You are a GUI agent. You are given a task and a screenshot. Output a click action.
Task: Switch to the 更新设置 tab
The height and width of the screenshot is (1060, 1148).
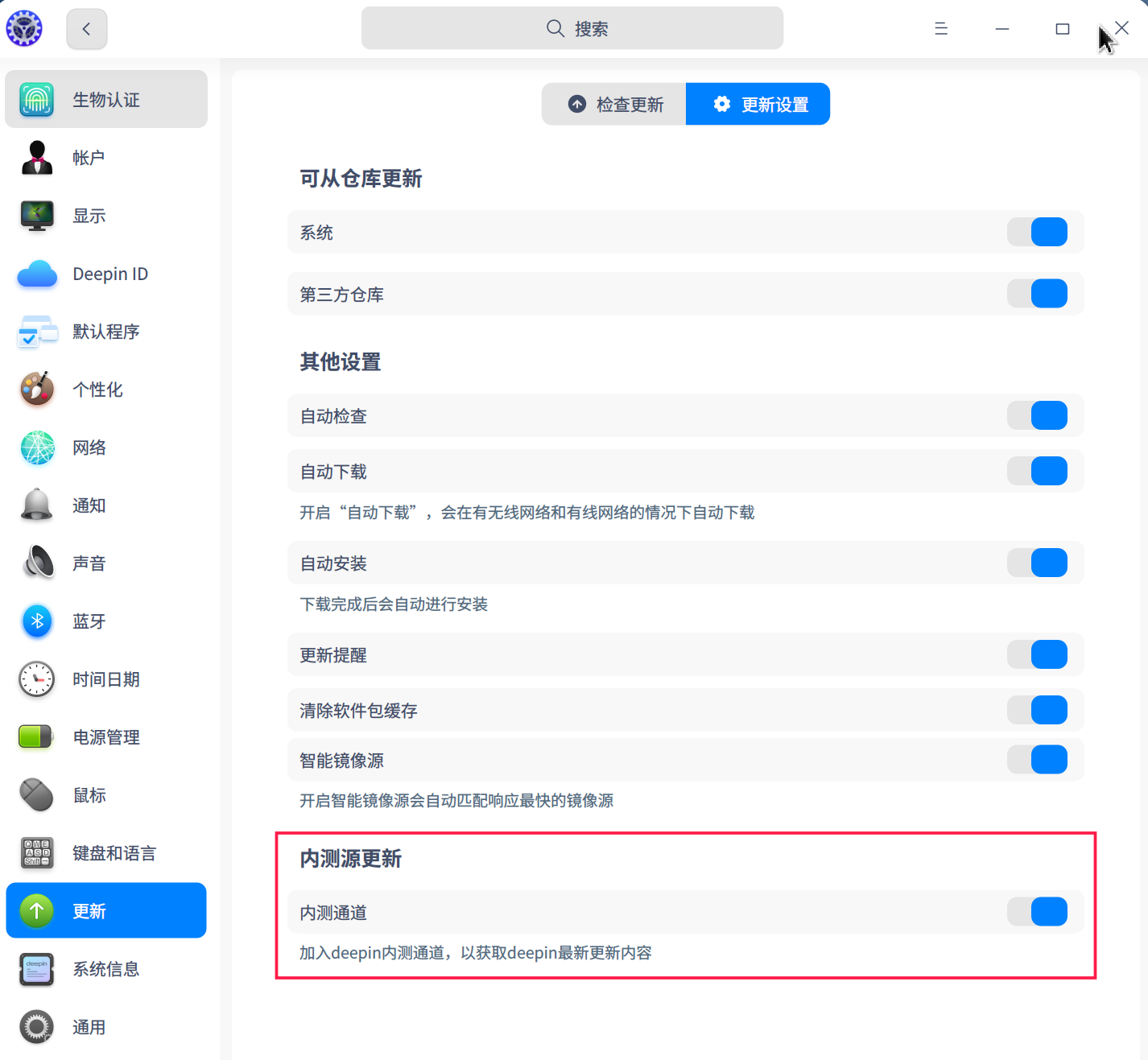click(758, 104)
